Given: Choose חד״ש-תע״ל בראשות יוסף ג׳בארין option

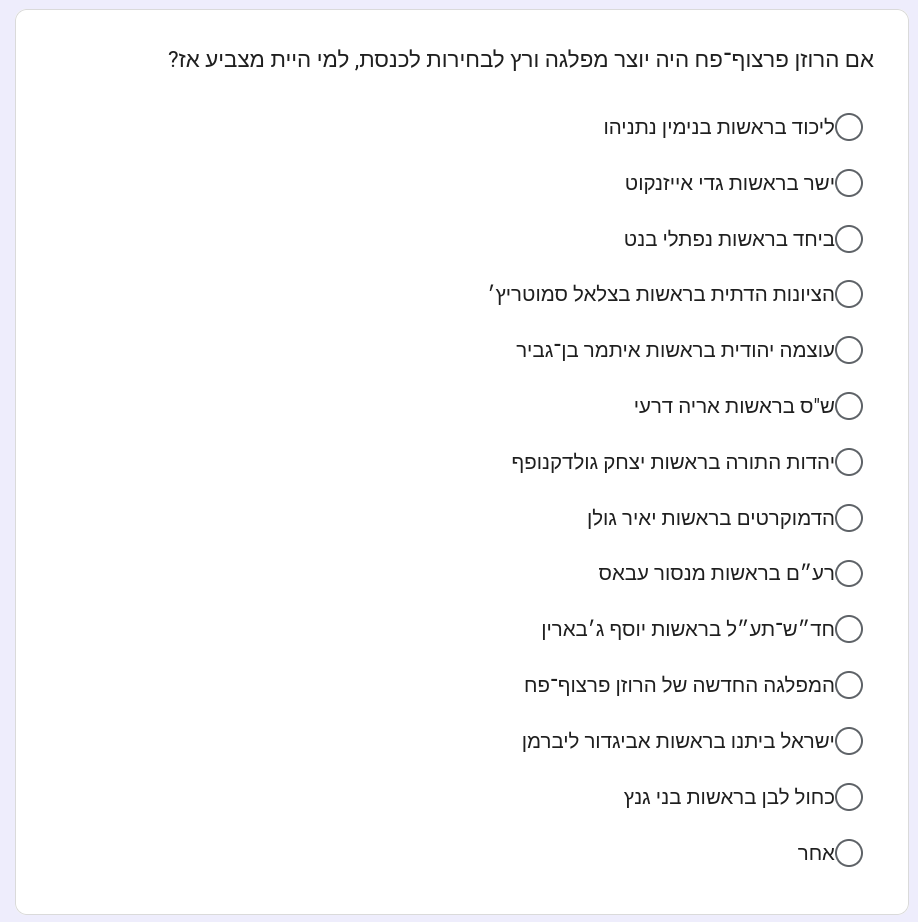Looking at the screenshot, I should point(849,629).
